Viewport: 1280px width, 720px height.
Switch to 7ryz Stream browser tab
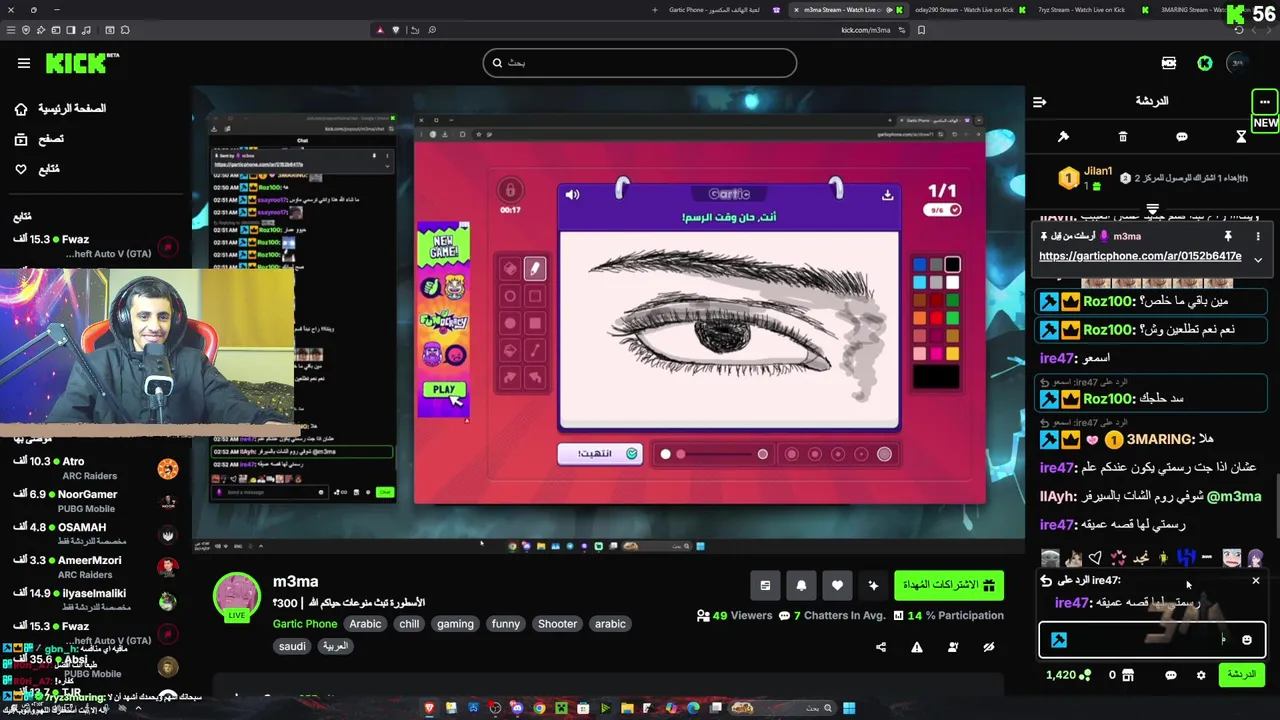(x=1080, y=10)
